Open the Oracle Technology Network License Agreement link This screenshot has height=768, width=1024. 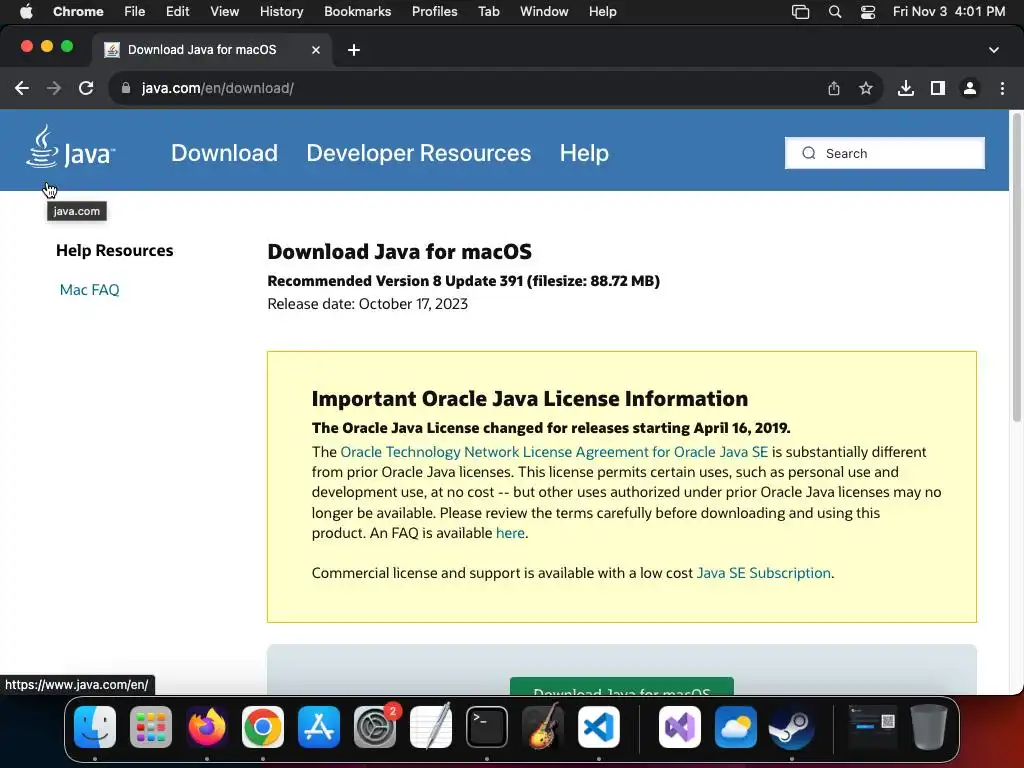point(554,452)
